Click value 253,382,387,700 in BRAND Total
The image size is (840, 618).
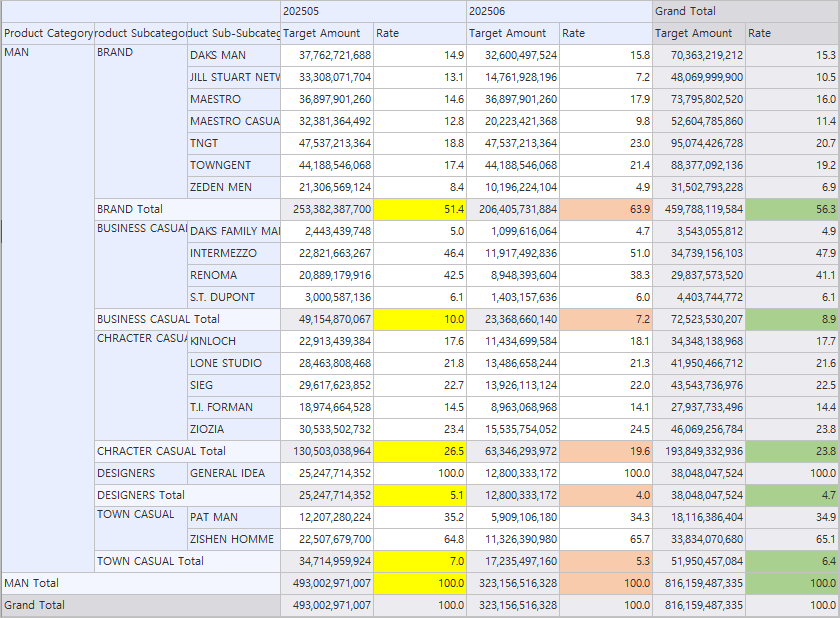(x=327, y=209)
